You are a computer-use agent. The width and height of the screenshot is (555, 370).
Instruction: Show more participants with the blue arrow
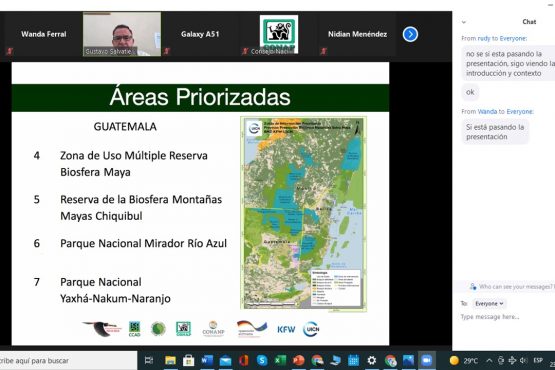[x=410, y=34]
